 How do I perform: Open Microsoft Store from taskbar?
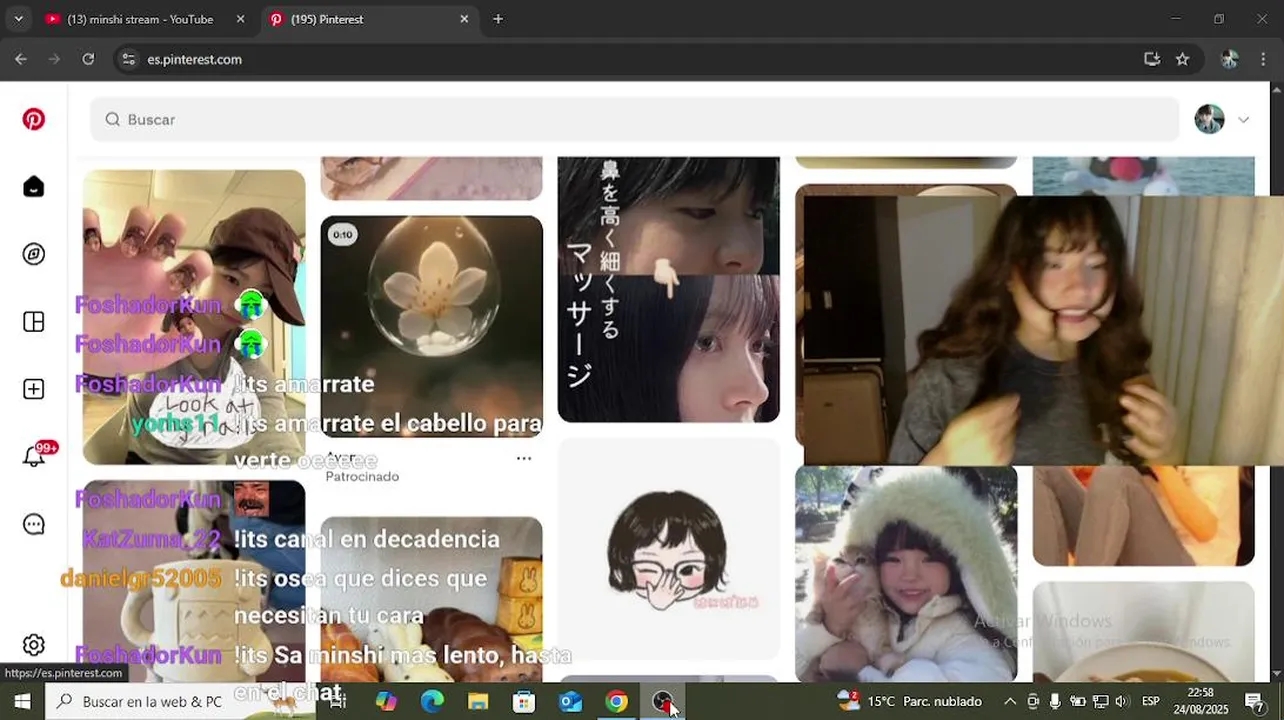pyautogui.click(x=524, y=702)
